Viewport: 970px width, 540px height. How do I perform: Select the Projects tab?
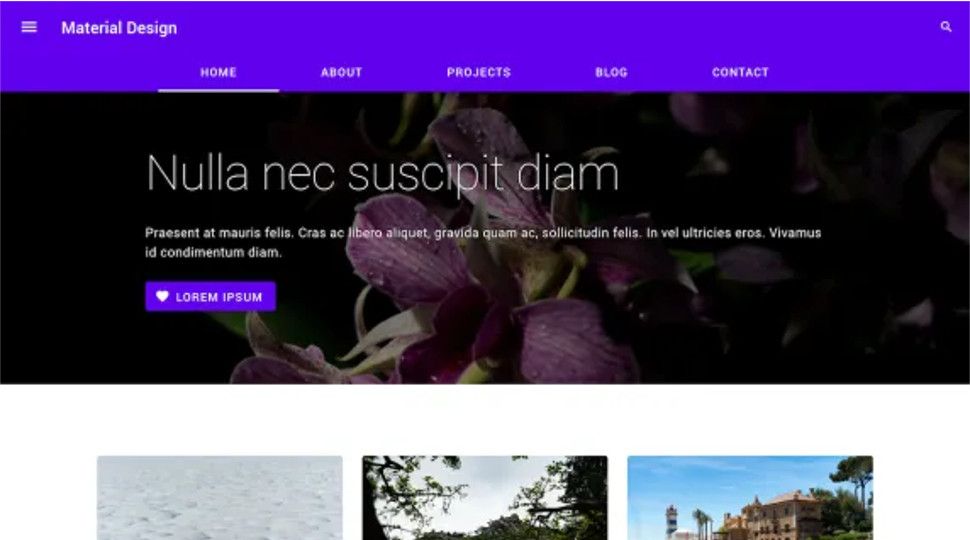[479, 72]
